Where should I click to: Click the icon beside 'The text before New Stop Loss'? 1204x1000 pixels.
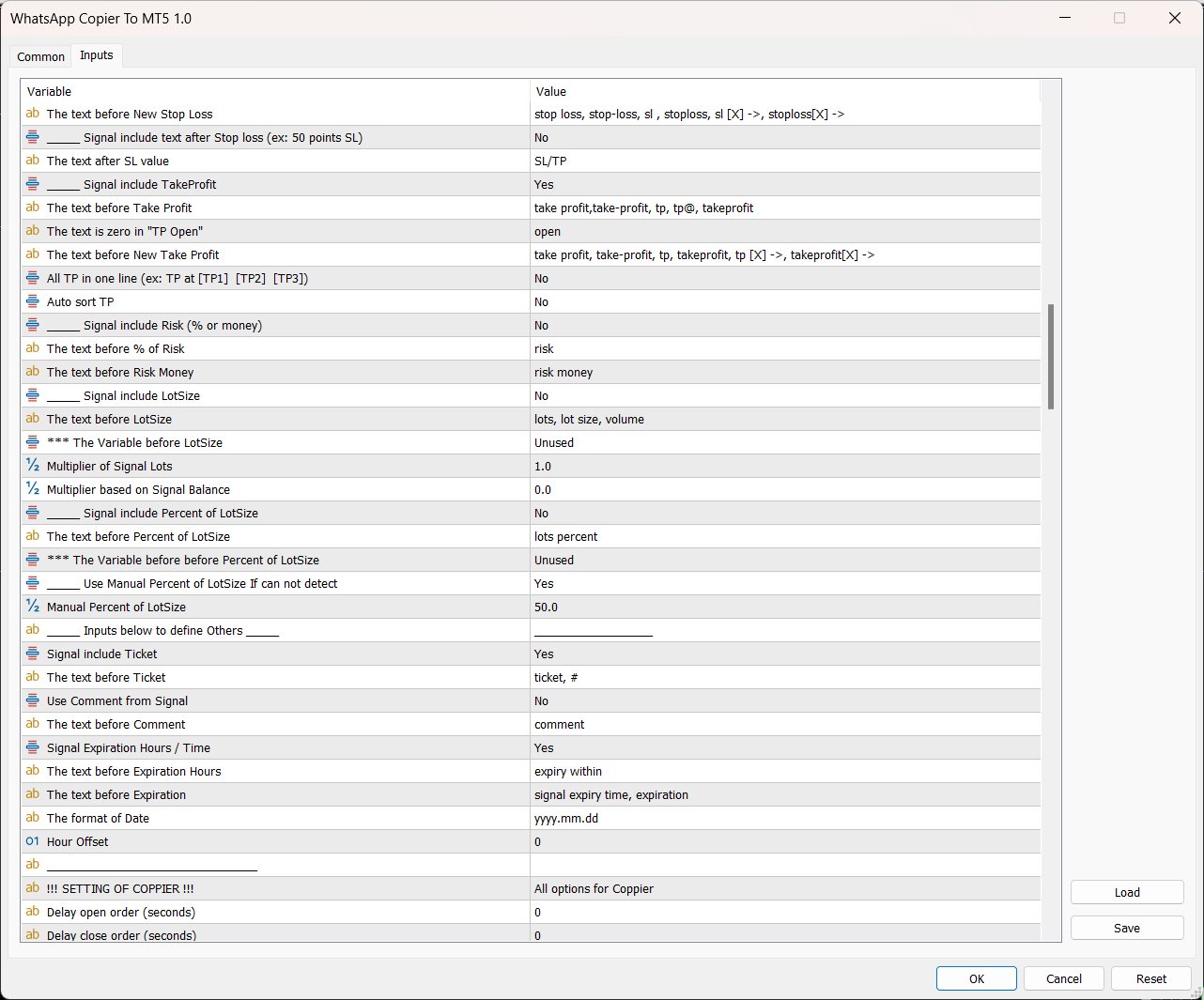[33, 114]
